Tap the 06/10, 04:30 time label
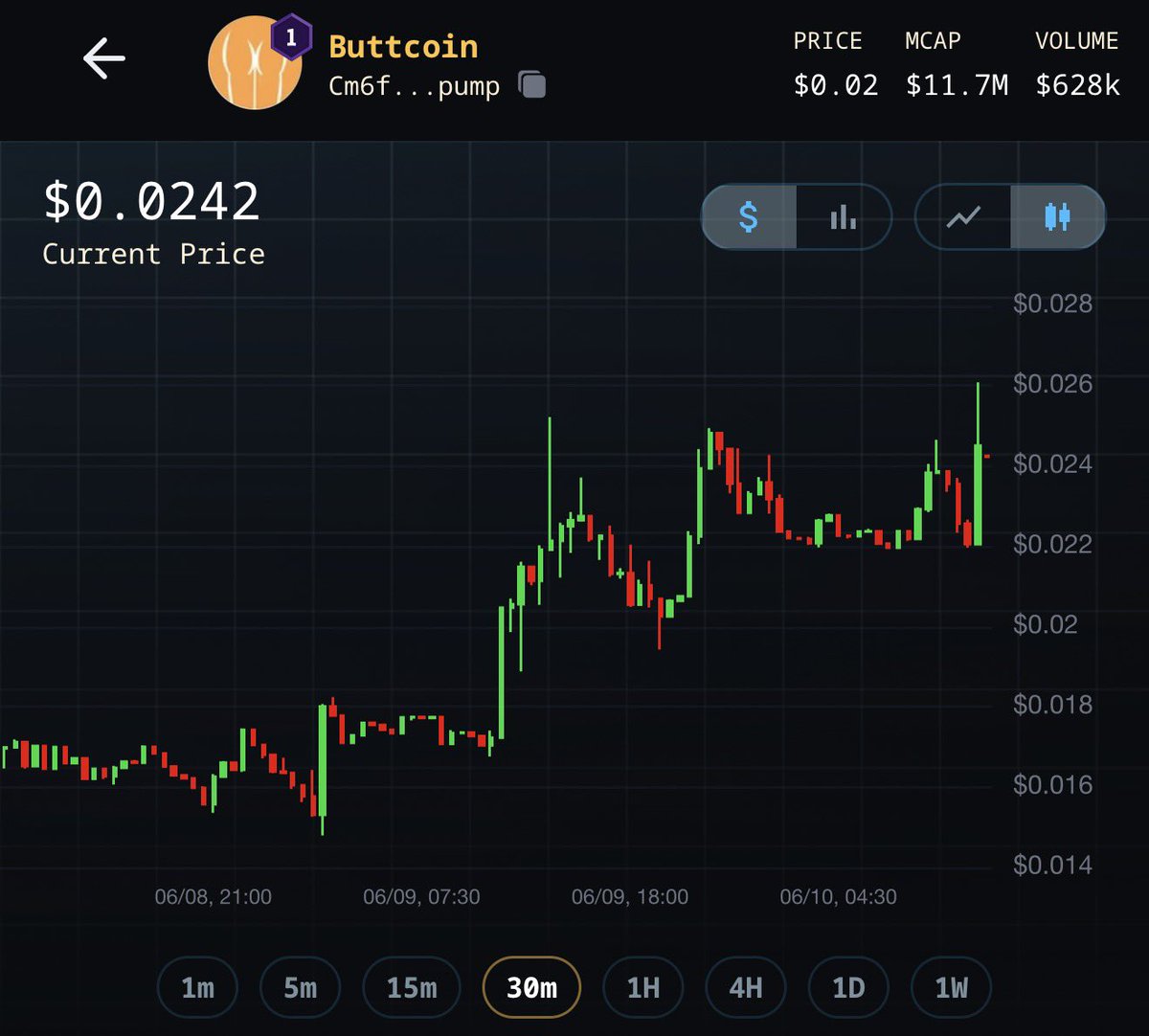The width and height of the screenshot is (1149, 1036). [x=839, y=897]
